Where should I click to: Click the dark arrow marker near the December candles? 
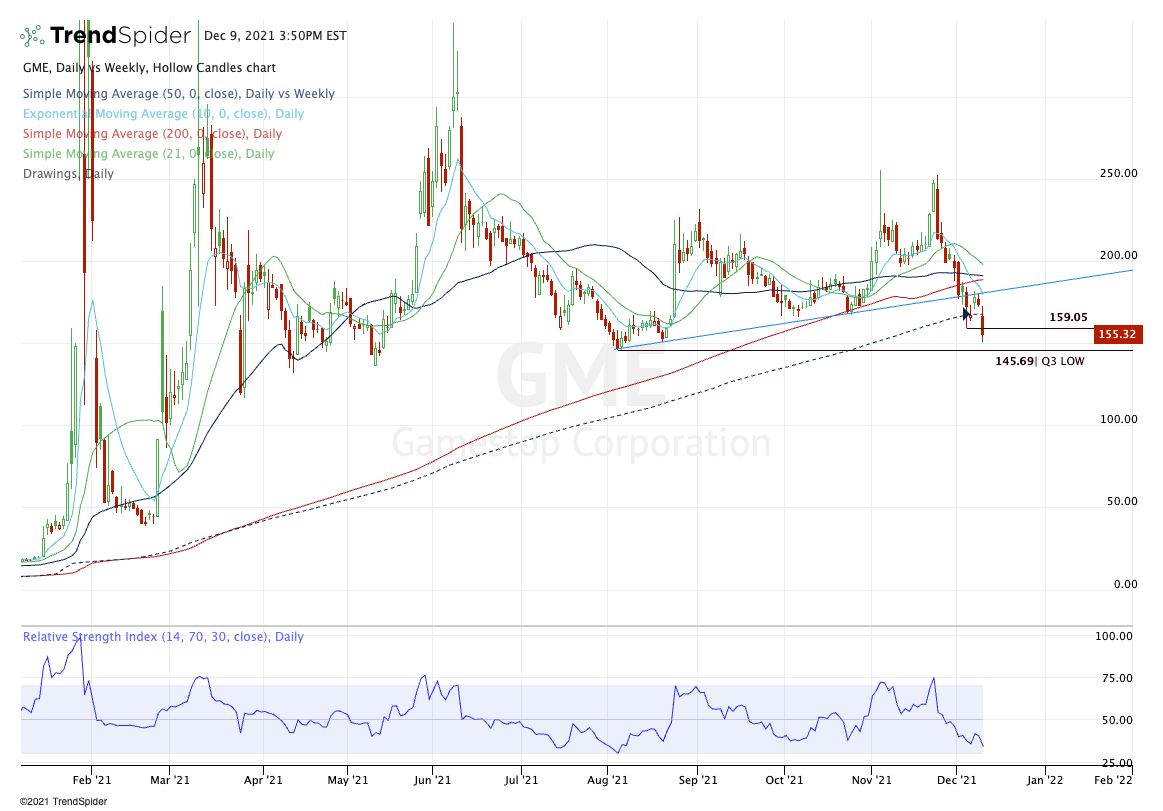(x=966, y=314)
